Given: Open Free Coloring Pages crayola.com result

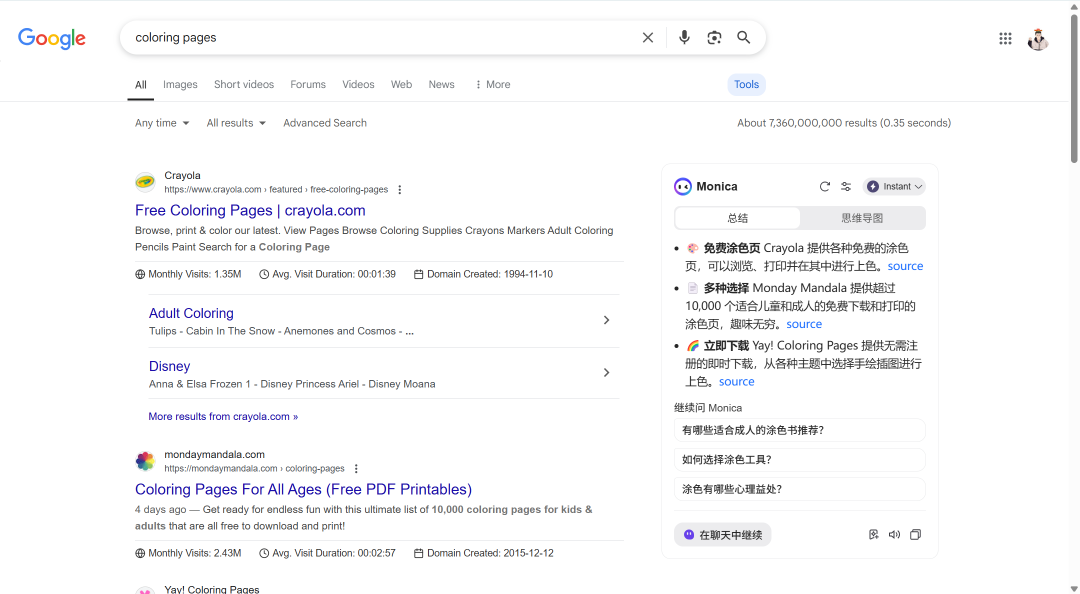Looking at the screenshot, I should click(250, 210).
